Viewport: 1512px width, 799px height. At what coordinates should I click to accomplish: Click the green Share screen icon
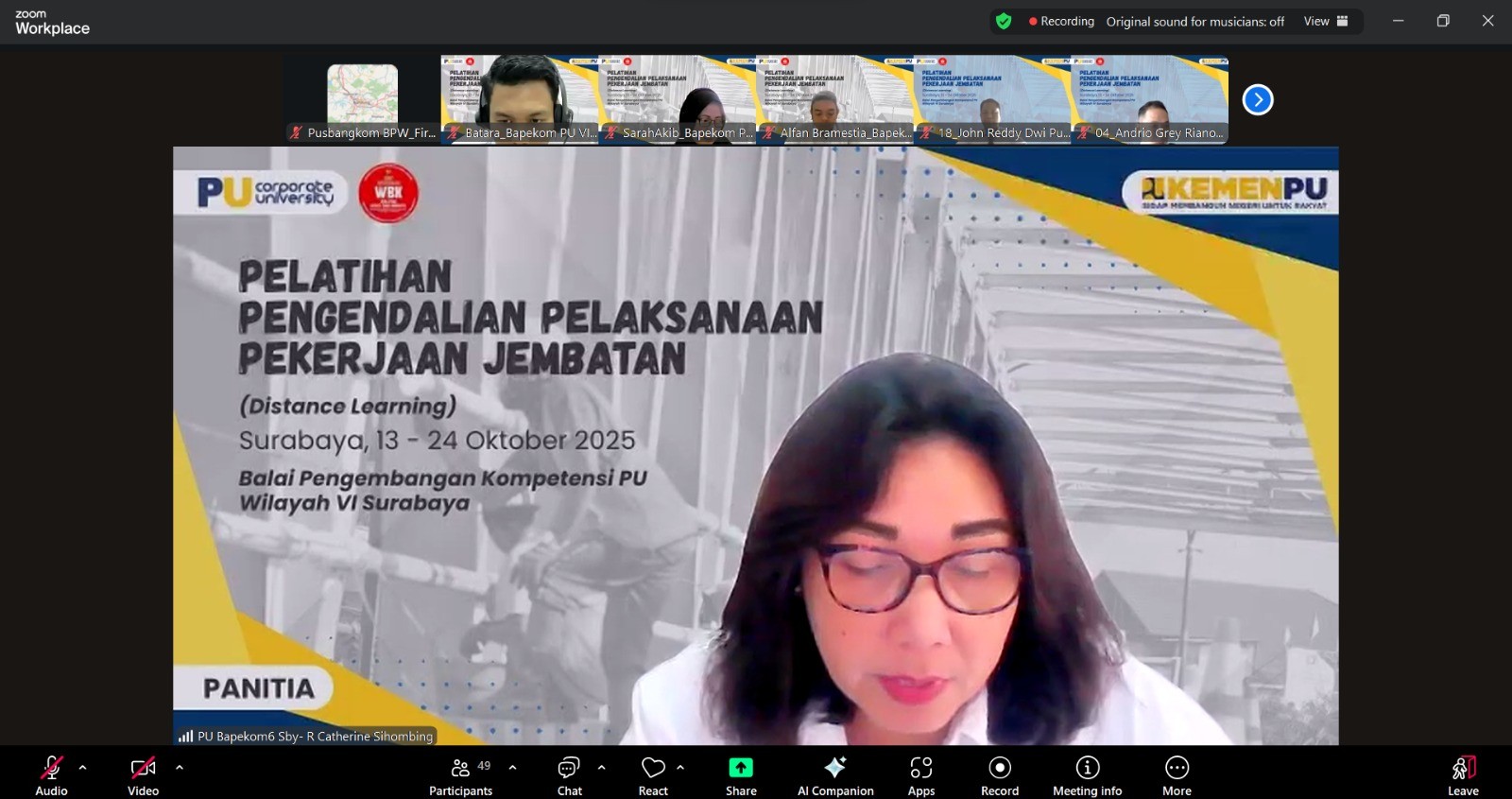pyautogui.click(x=741, y=768)
